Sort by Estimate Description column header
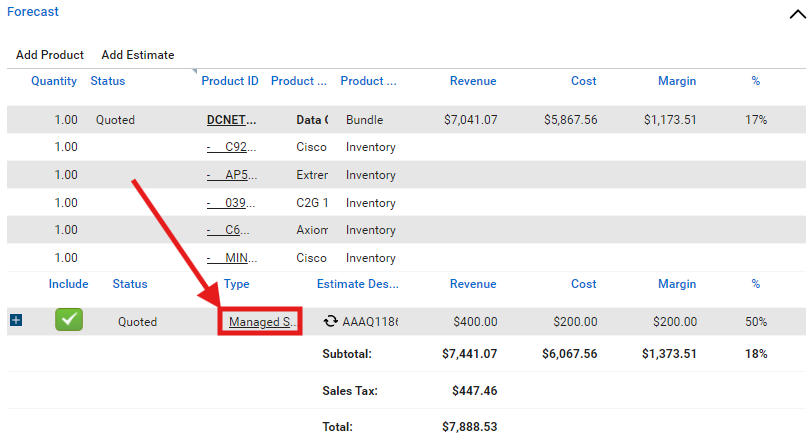The width and height of the screenshot is (812, 444). 357,284
